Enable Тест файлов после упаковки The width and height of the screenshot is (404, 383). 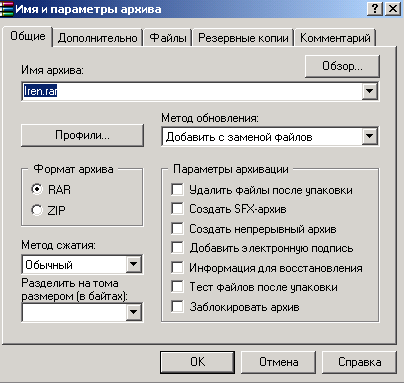(x=177, y=287)
